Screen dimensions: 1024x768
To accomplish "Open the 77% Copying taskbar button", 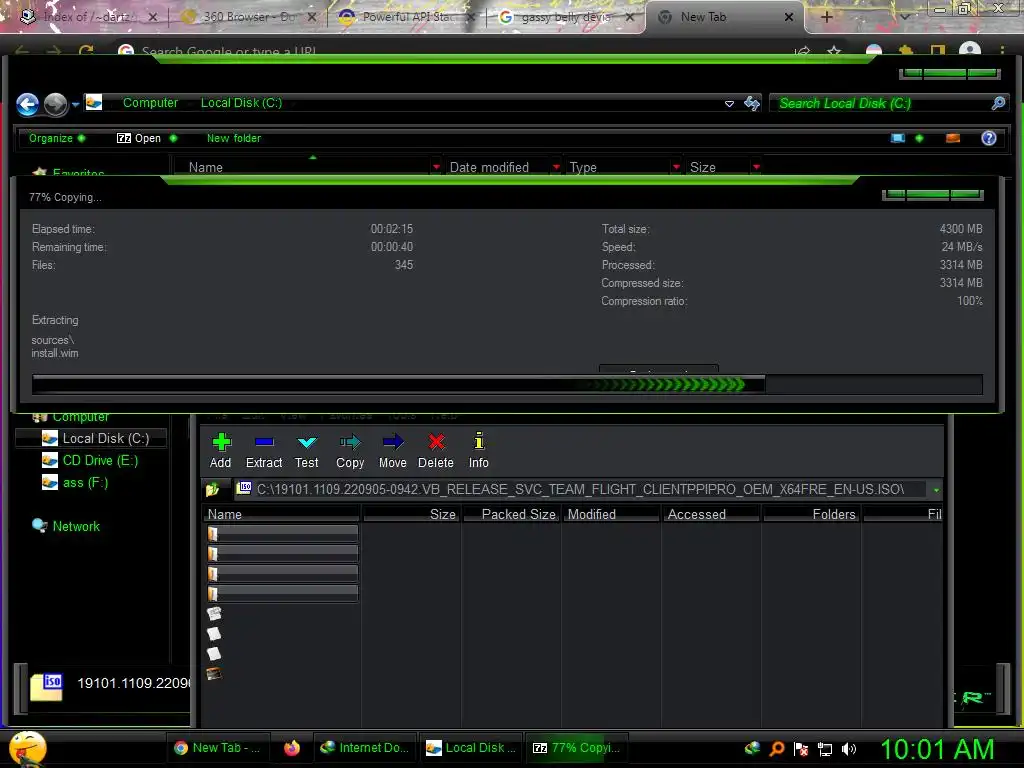I will point(575,748).
